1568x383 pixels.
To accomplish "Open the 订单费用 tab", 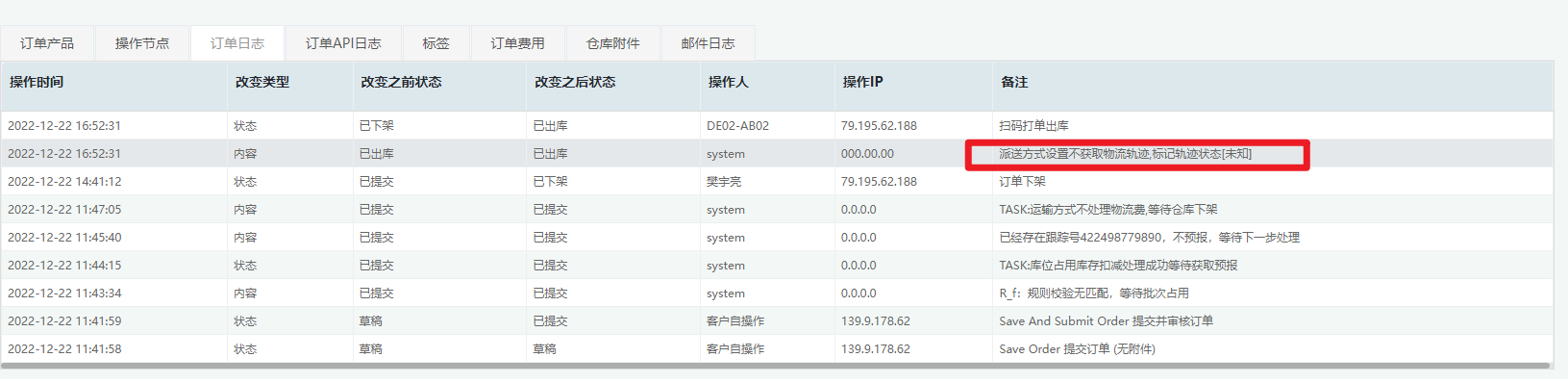I will pos(517,43).
